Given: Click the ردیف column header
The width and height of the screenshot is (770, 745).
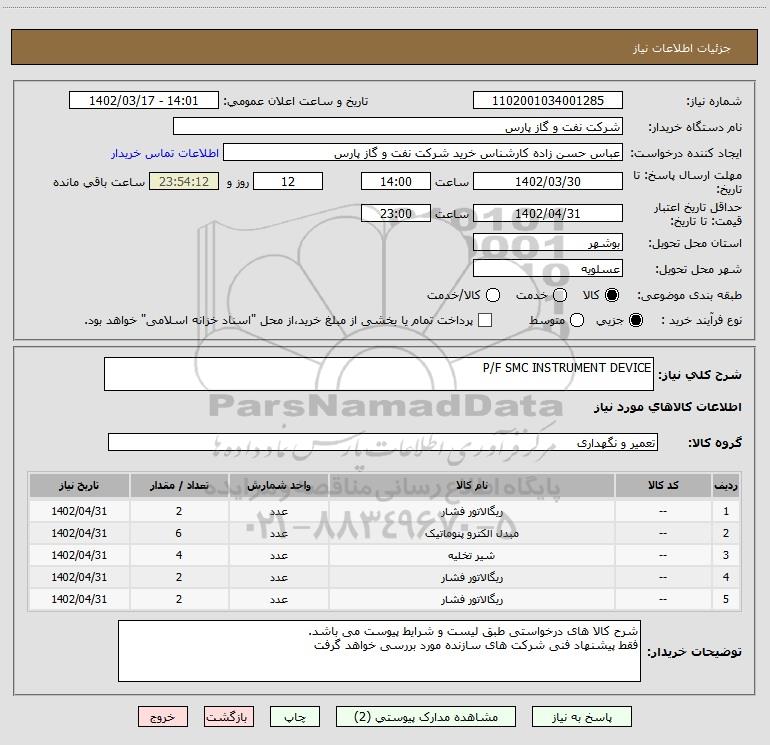Looking at the screenshot, I should click(x=726, y=485).
